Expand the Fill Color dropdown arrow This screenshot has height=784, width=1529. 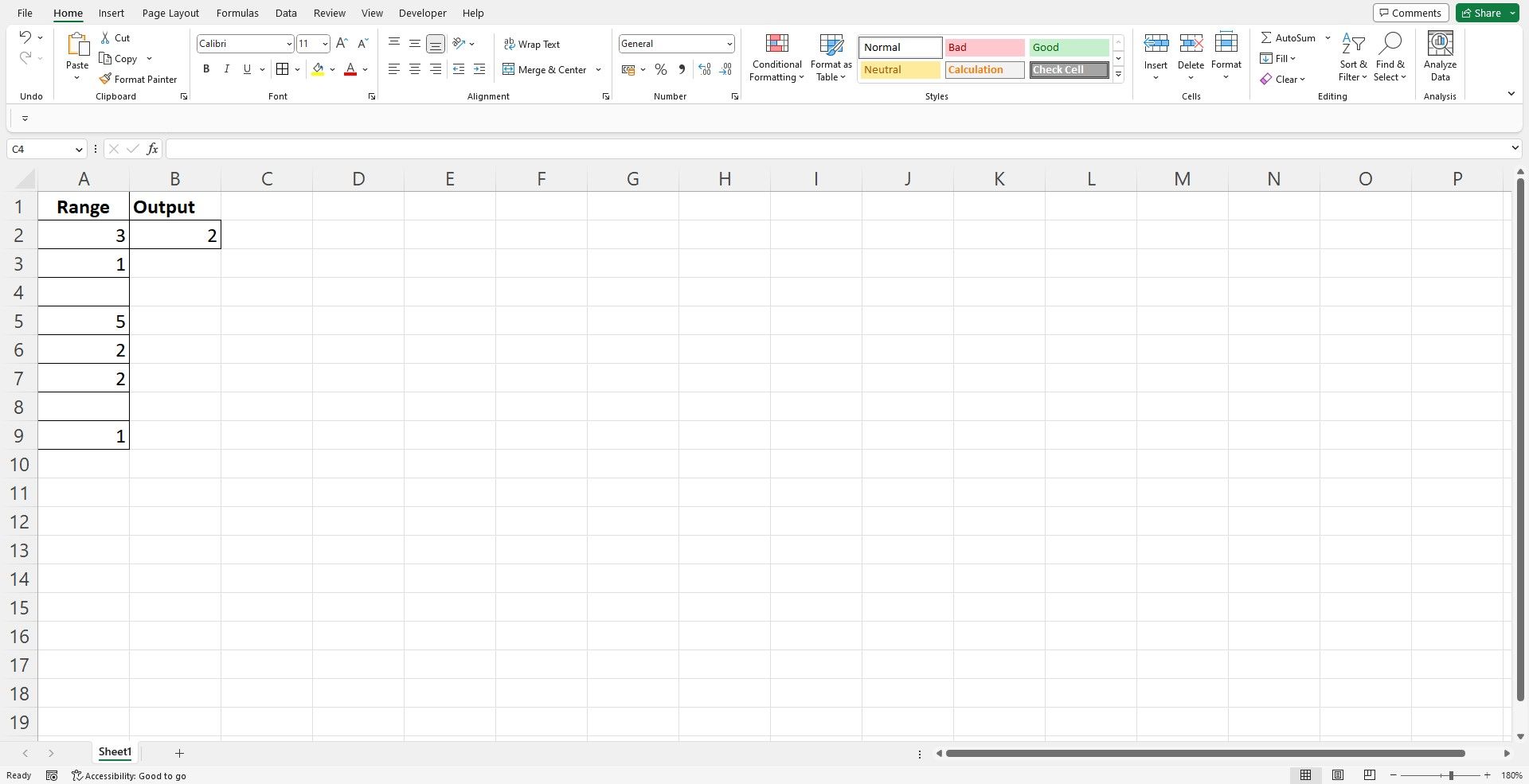[x=334, y=69]
